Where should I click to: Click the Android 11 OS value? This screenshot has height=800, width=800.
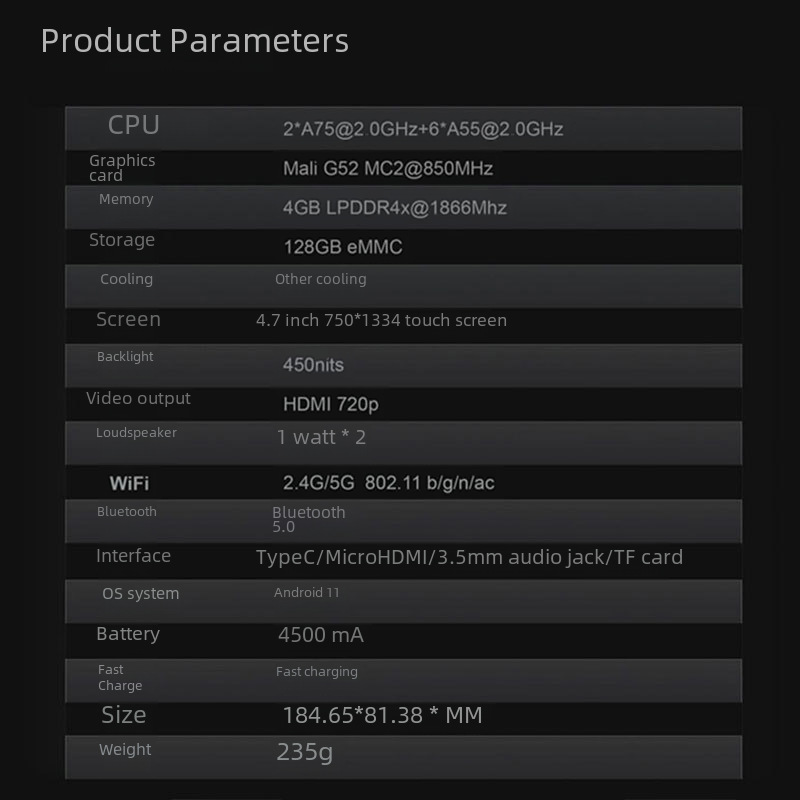point(307,593)
